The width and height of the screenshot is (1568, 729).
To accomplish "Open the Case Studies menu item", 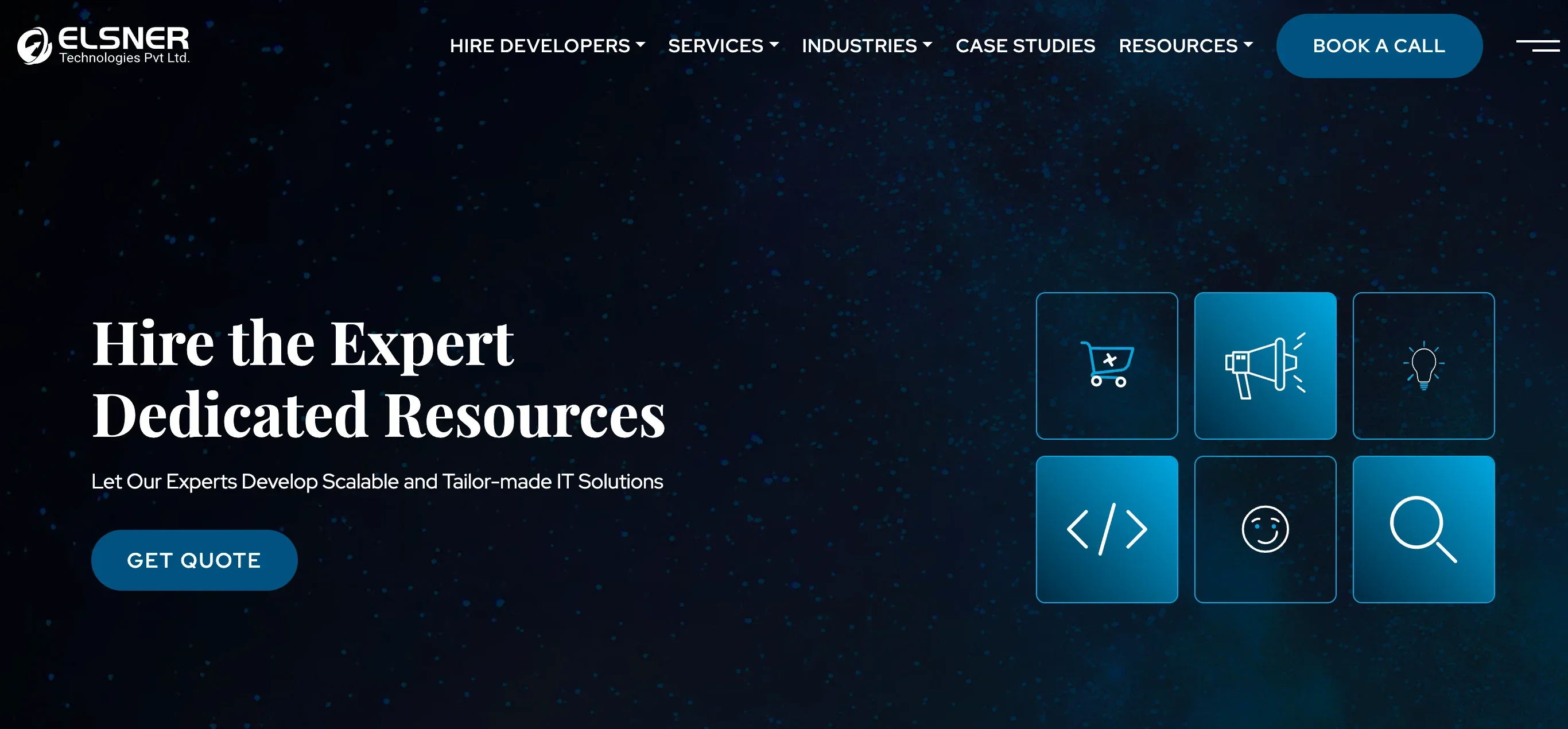I will (x=1025, y=46).
